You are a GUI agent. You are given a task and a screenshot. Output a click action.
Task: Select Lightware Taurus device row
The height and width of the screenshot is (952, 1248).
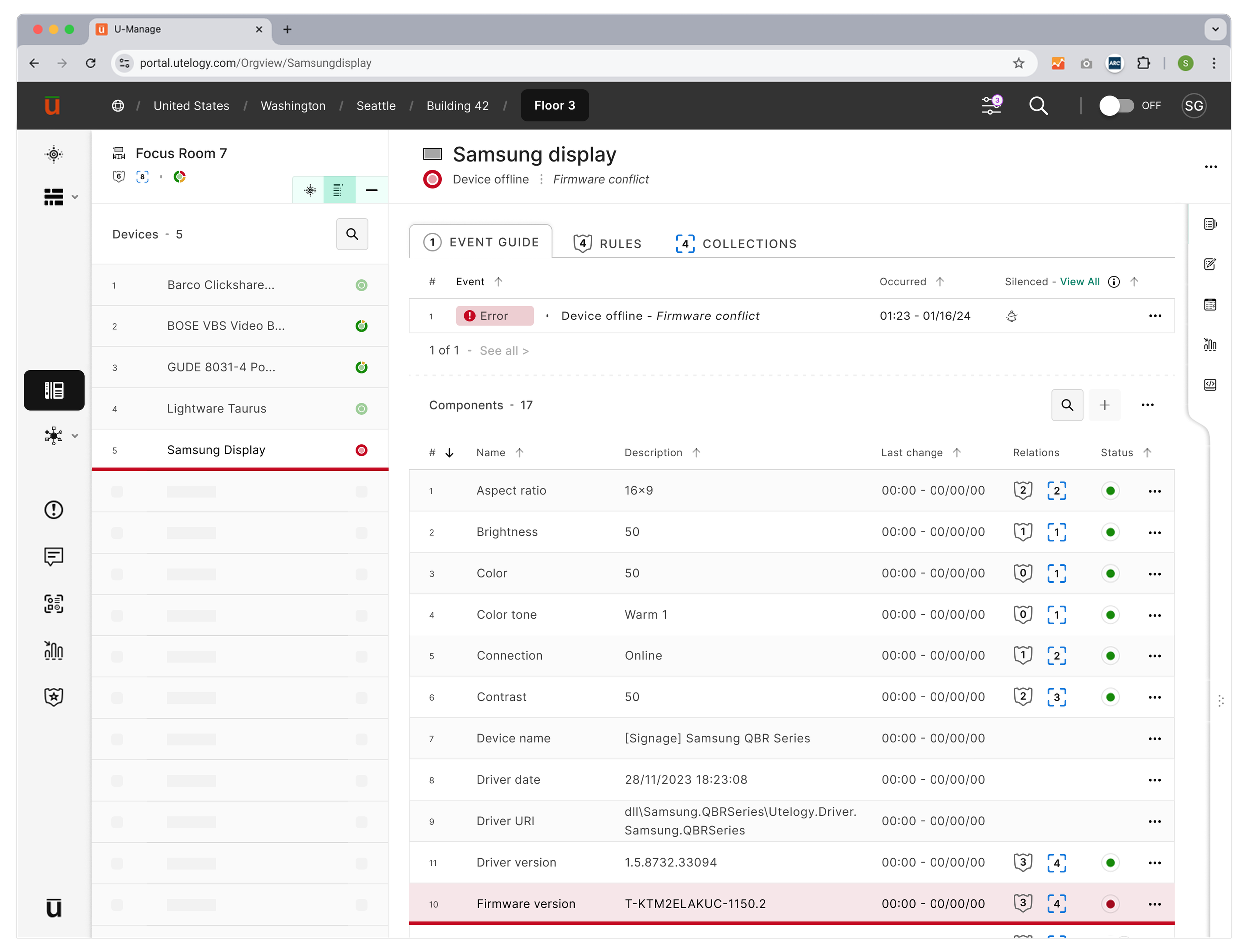point(240,409)
